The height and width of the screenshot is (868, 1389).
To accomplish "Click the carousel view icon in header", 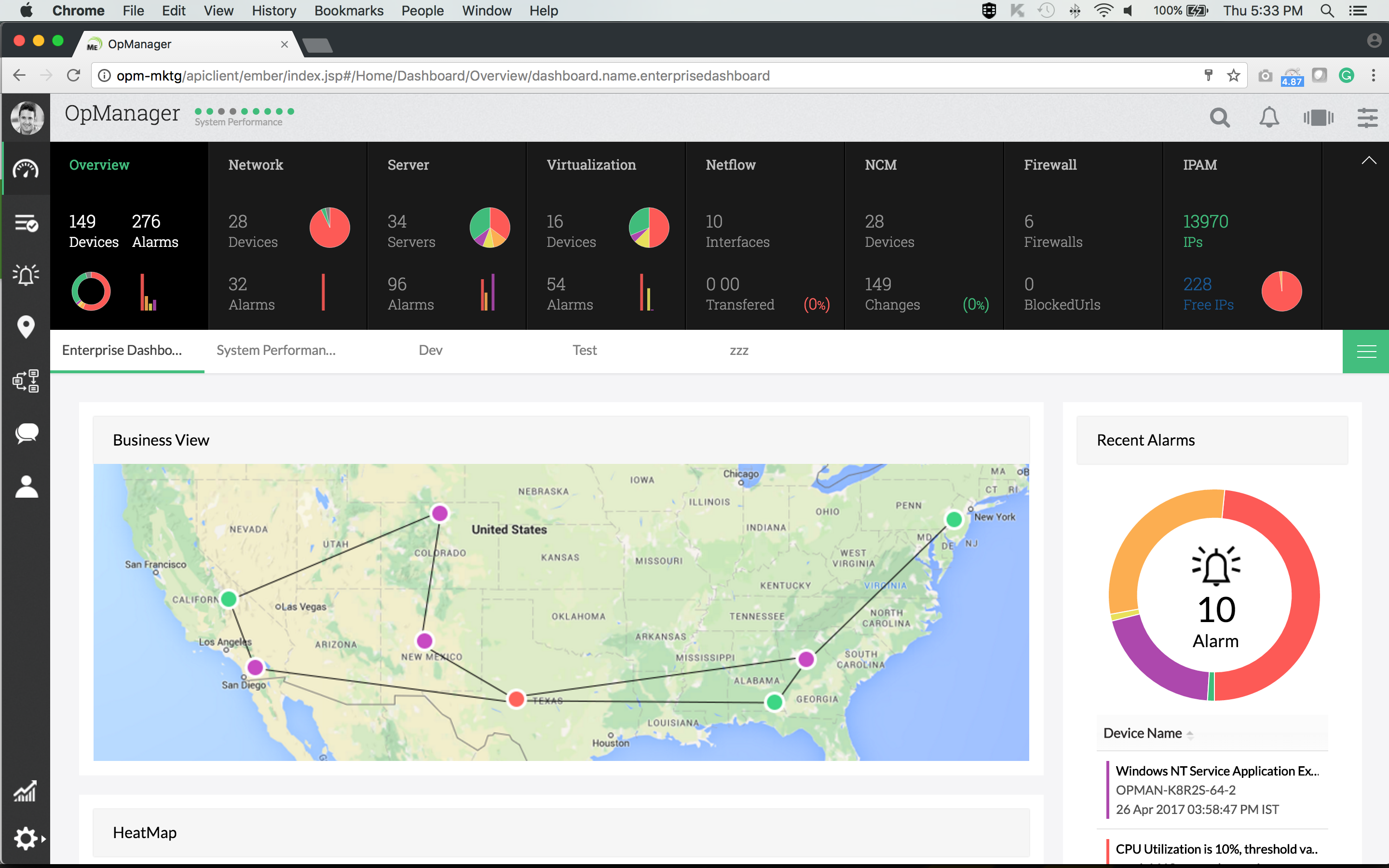I will pos(1319,118).
